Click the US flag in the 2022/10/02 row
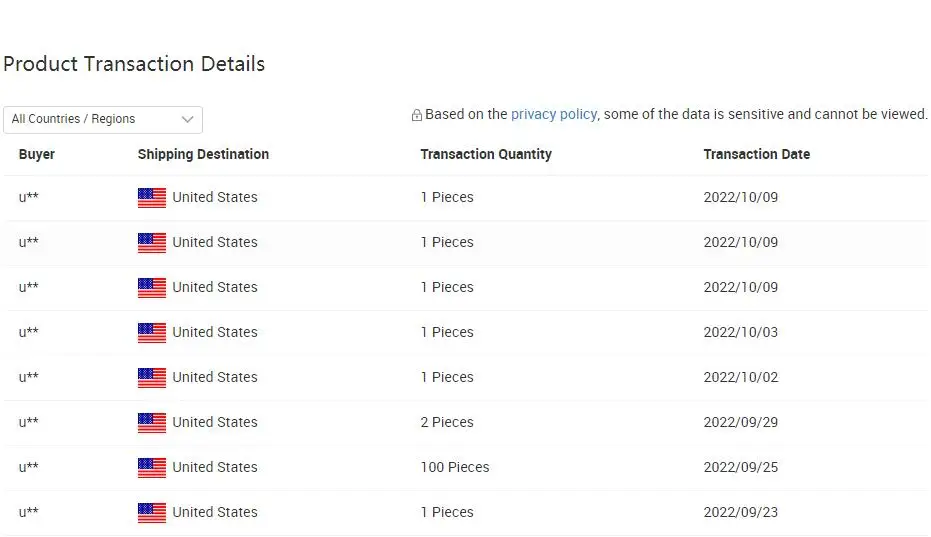The width and height of the screenshot is (931, 537). [152, 378]
